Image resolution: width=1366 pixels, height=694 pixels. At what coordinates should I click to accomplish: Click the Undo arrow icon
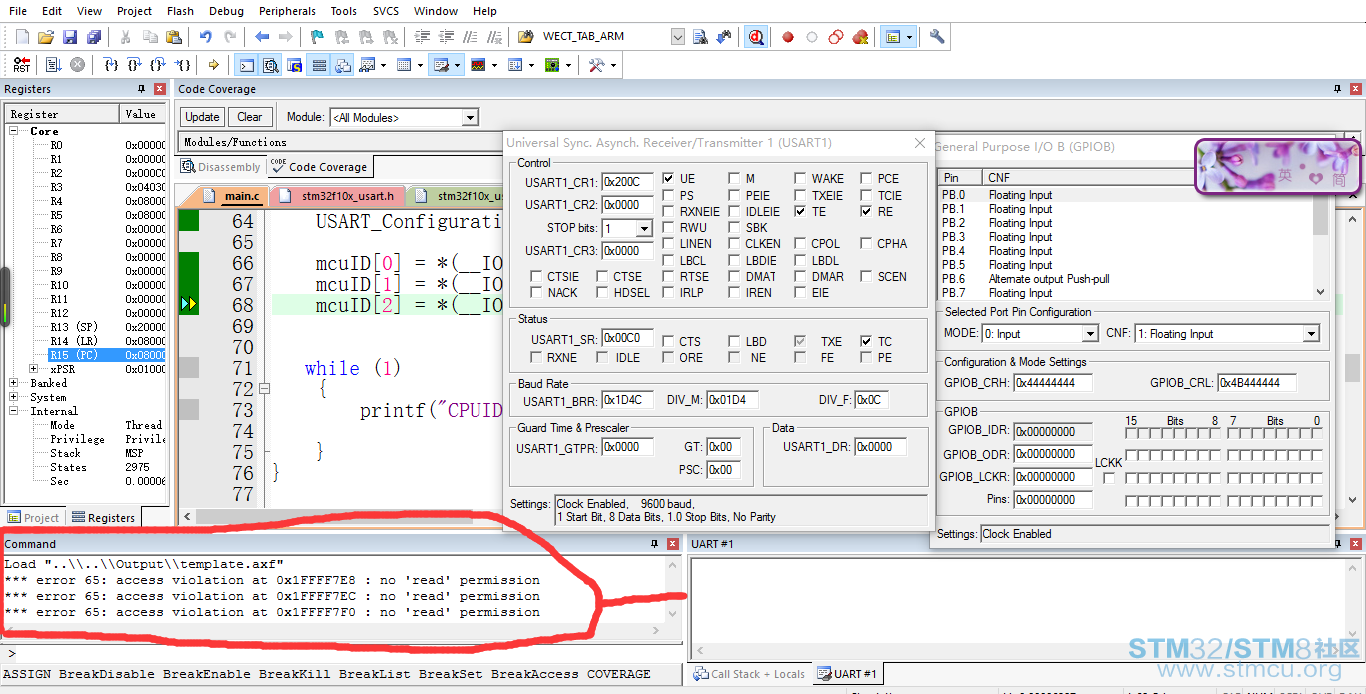tap(205, 37)
